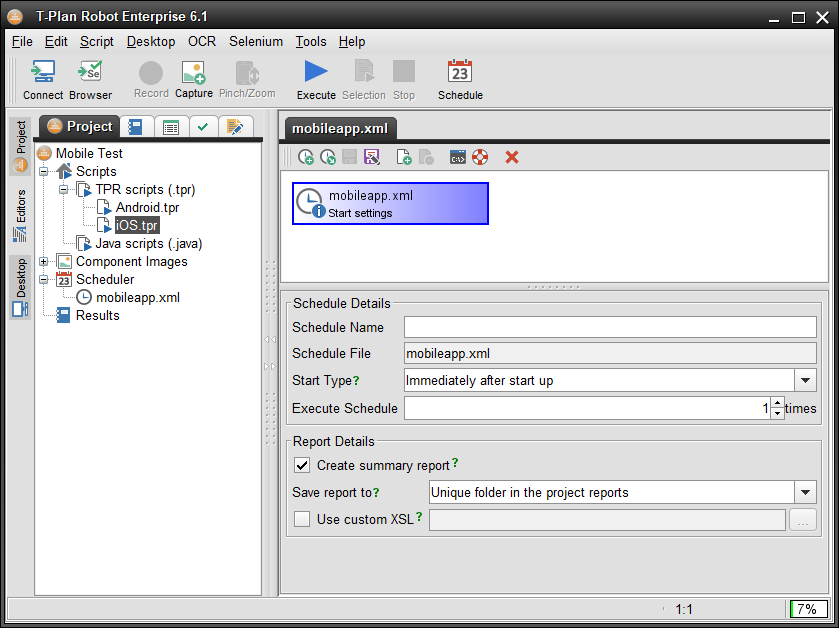
Task: Enable the Use custom XSL checkbox
Action: point(302,519)
